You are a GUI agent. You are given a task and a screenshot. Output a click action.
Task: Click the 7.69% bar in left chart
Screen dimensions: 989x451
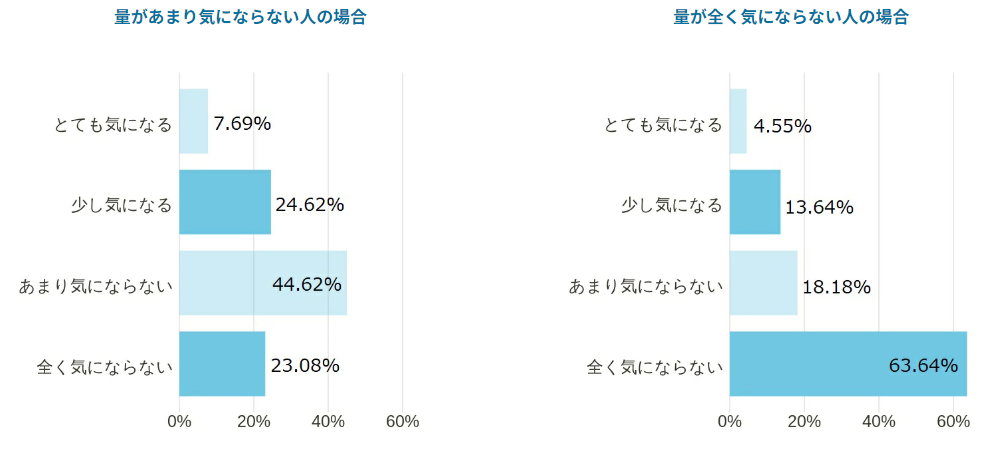pyautogui.click(x=194, y=121)
